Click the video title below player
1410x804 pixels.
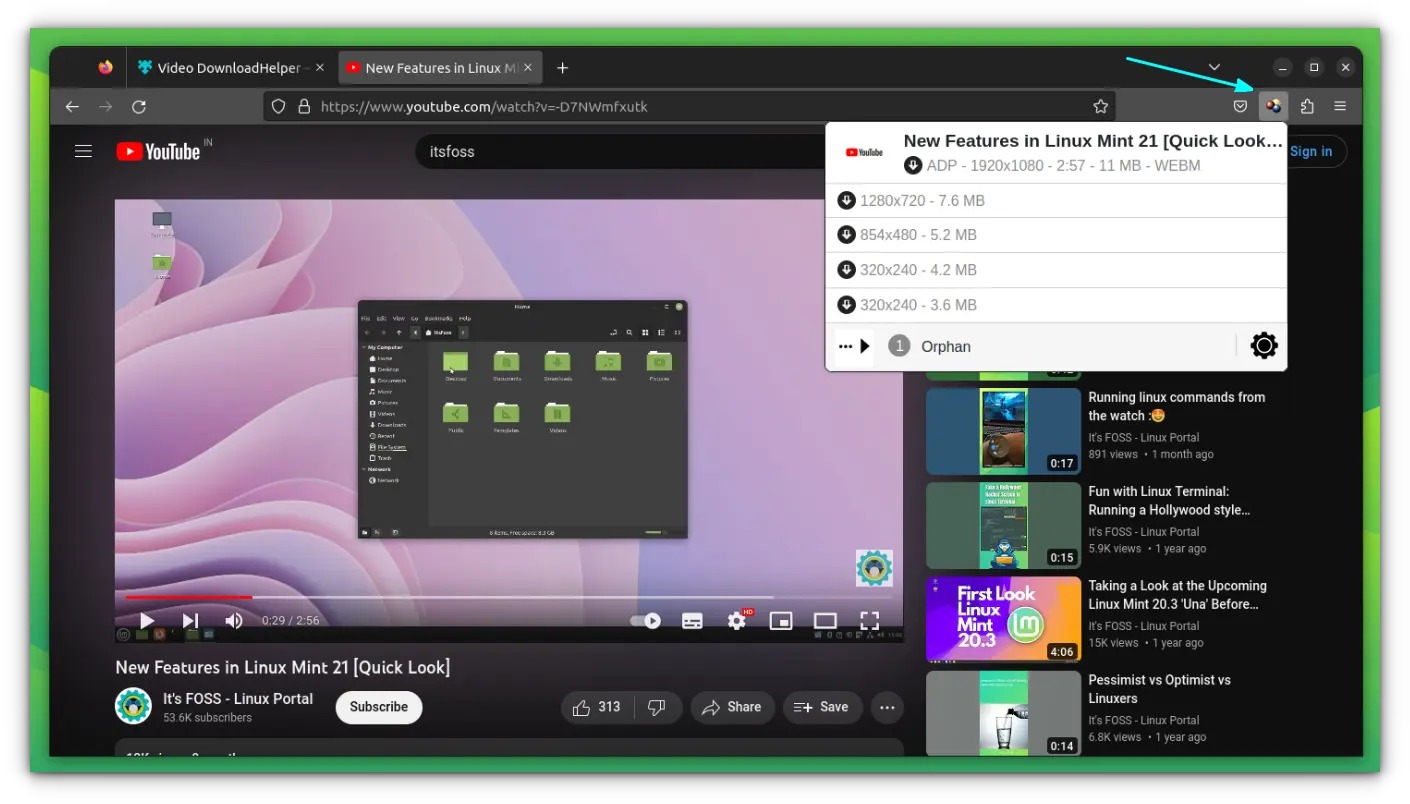click(x=283, y=667)
